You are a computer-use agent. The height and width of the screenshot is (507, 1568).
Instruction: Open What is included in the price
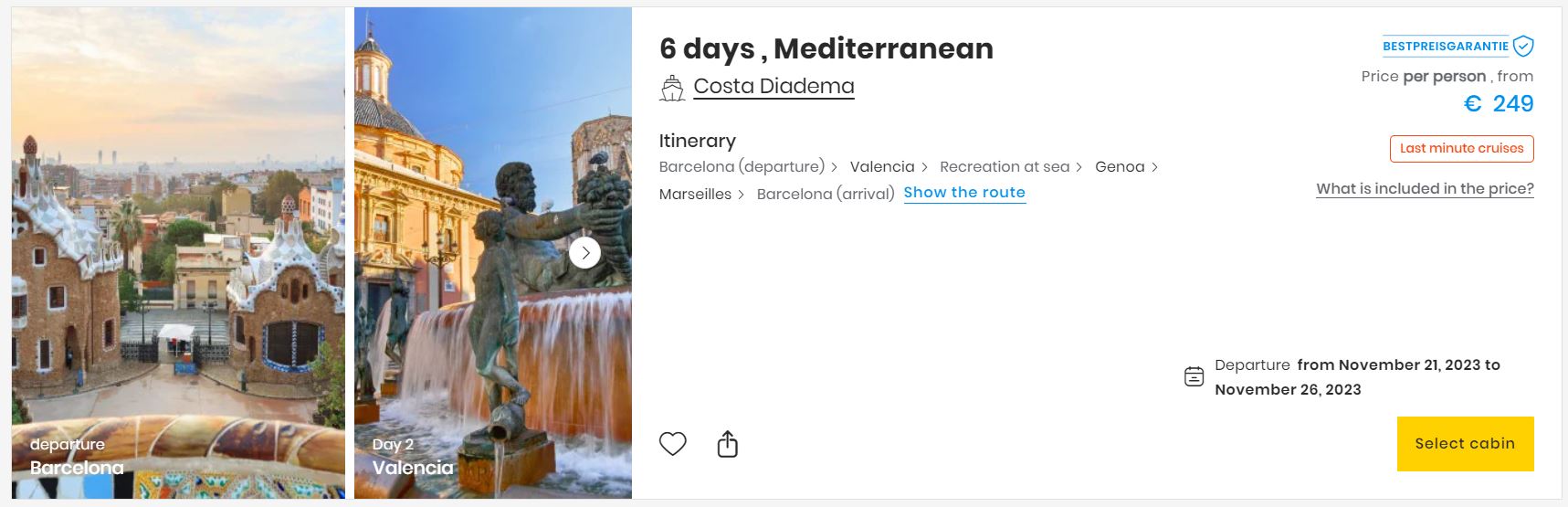coord(1425,189)
